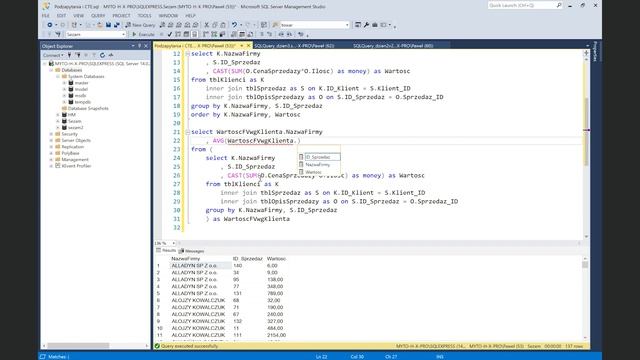The width and height of the screenshot is (640, 360).
Task: Select the server root node in Object Explorer
Action: (x=102, y=64)
